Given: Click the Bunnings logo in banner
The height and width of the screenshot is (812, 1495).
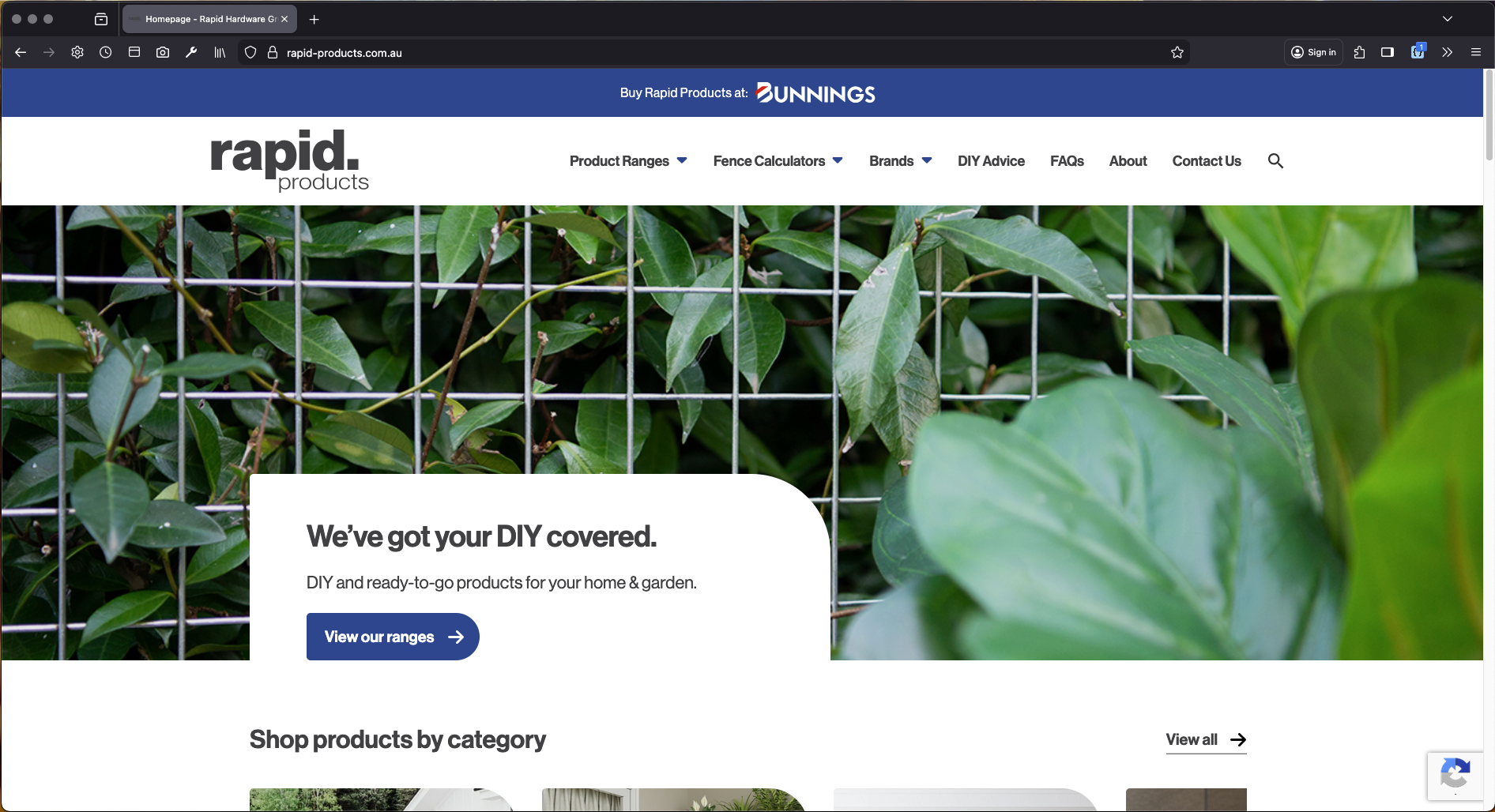Looking at the screenshot, I should [815, 93].
